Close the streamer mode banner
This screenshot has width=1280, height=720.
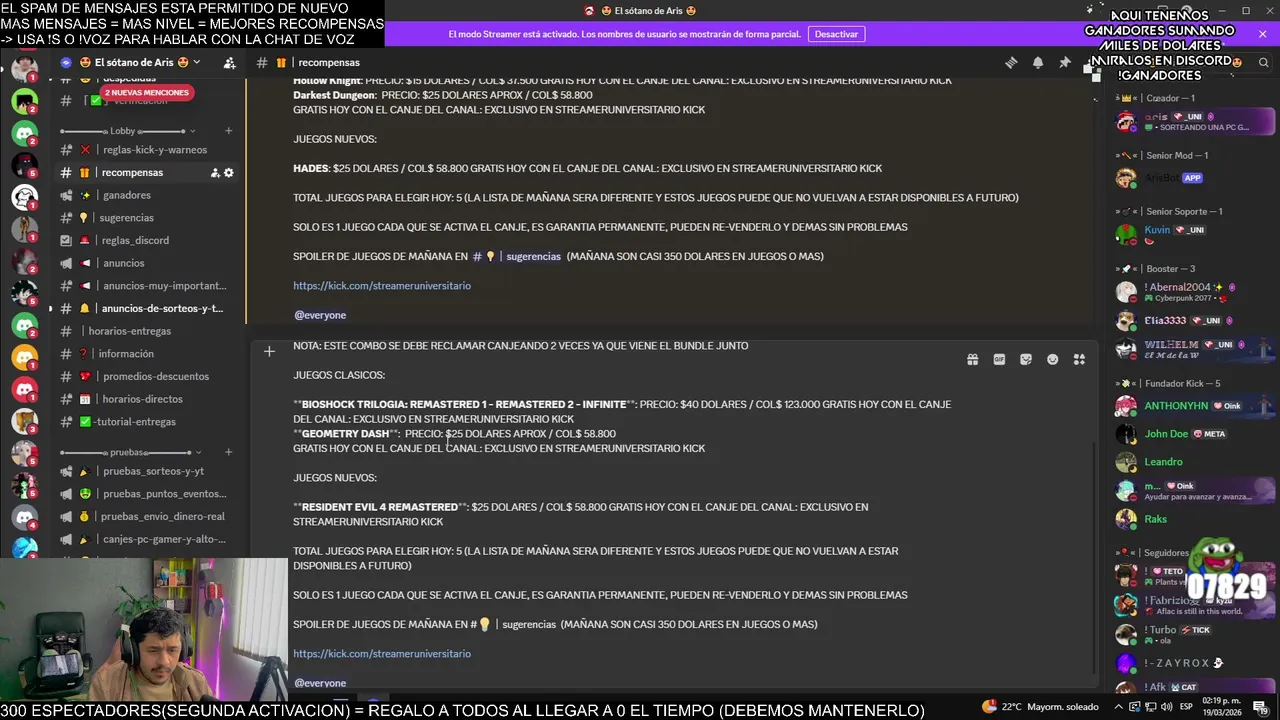click(1262, 34)
